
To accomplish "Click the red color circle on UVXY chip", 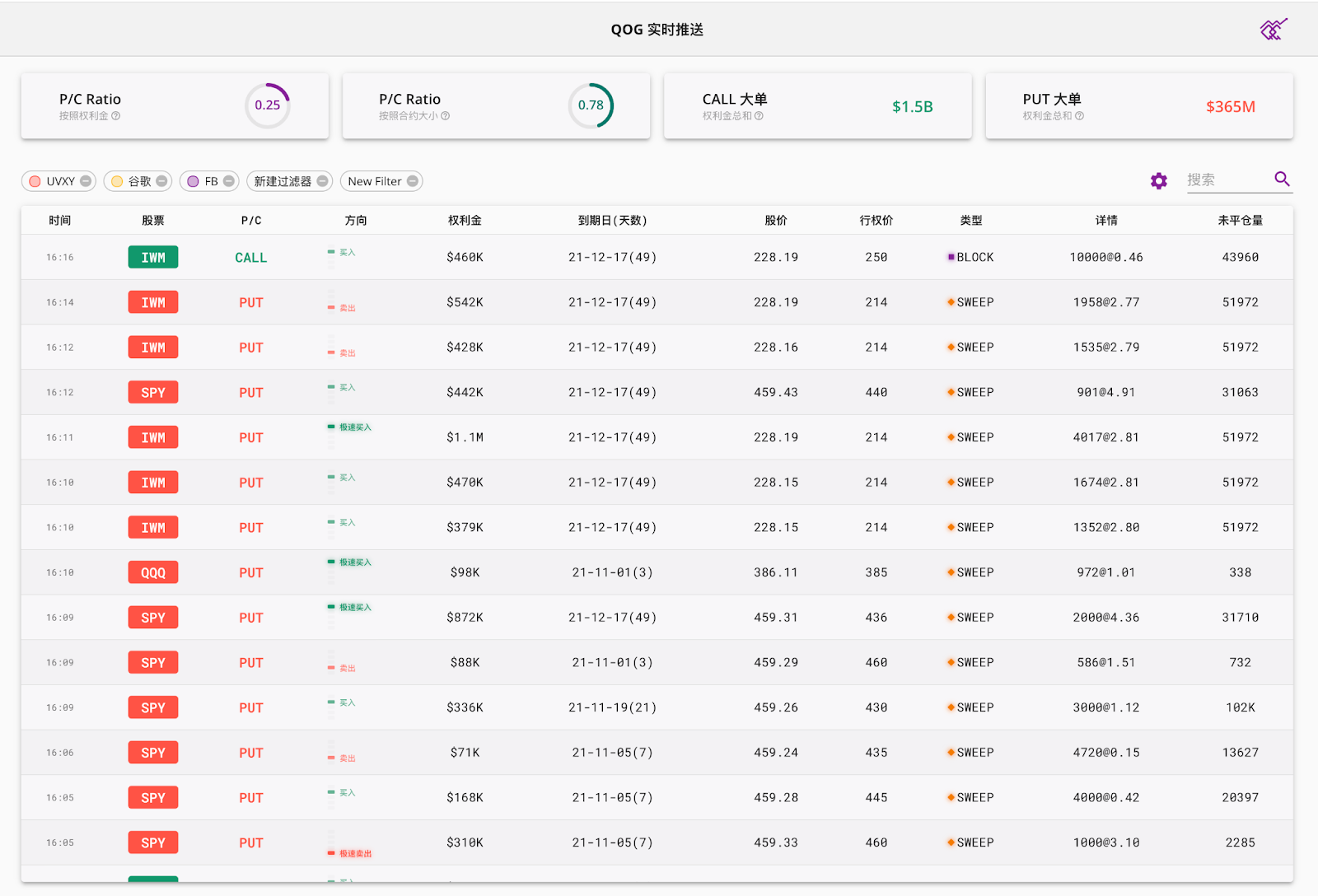I will coord(35,181).
